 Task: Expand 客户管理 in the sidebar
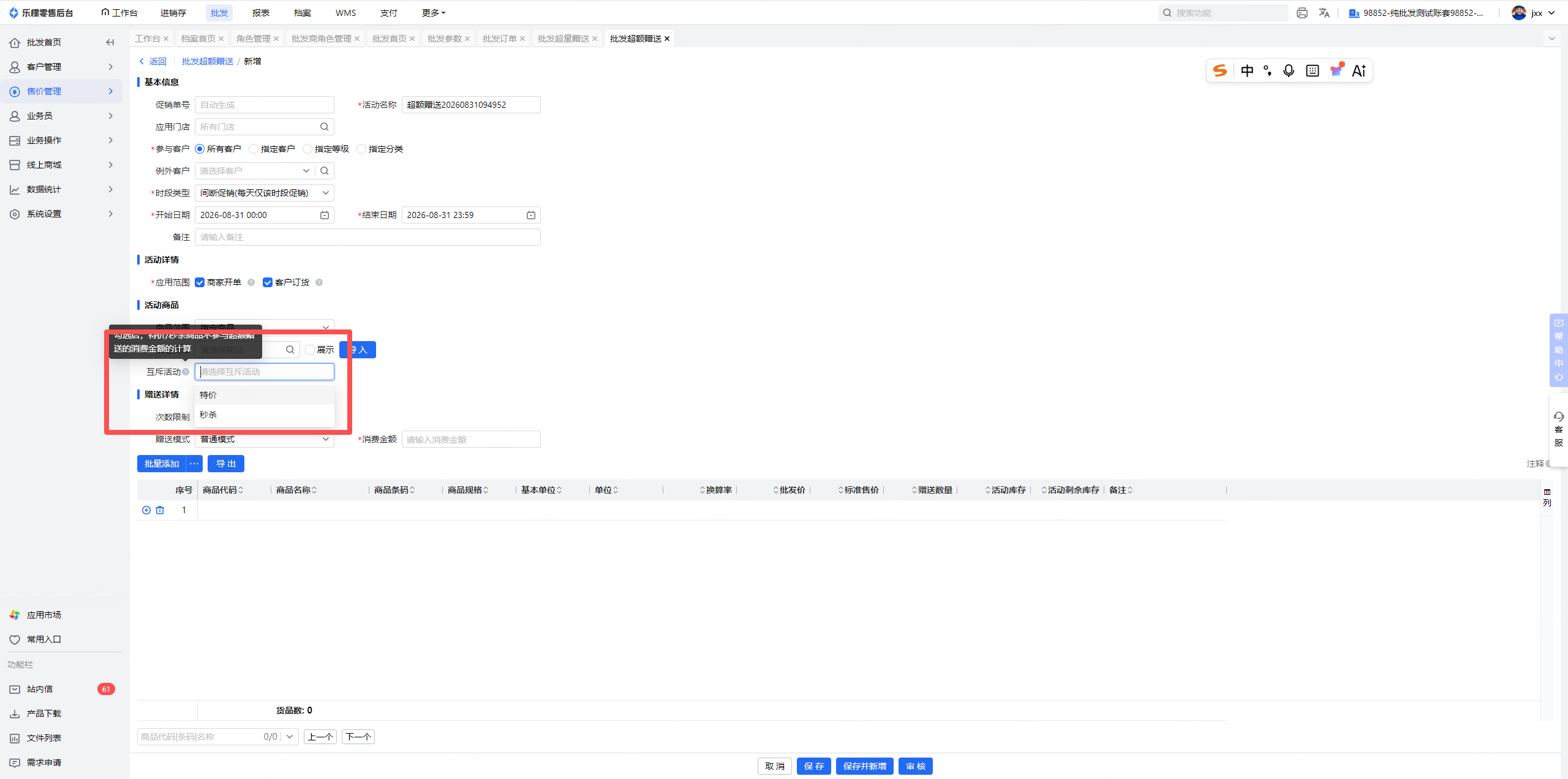pyautogui.click(x=61, y=67)
